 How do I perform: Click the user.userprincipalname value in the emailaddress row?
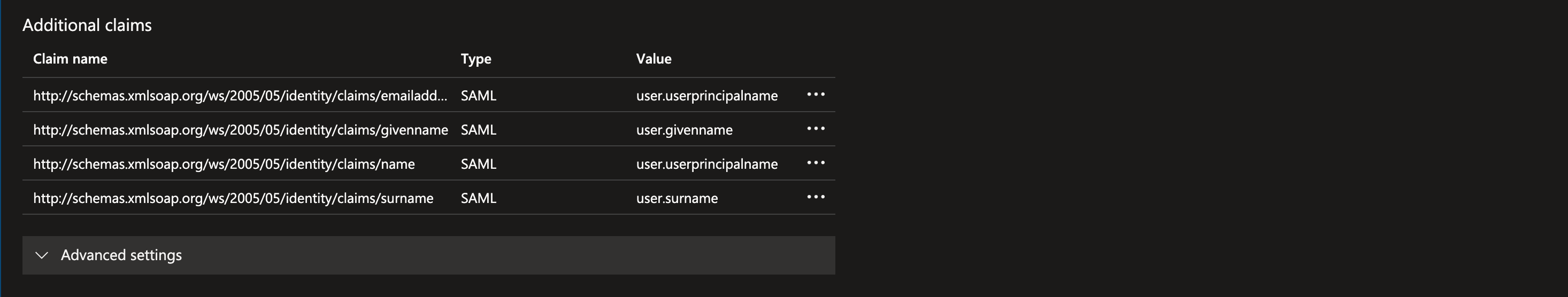pos(706,96)
